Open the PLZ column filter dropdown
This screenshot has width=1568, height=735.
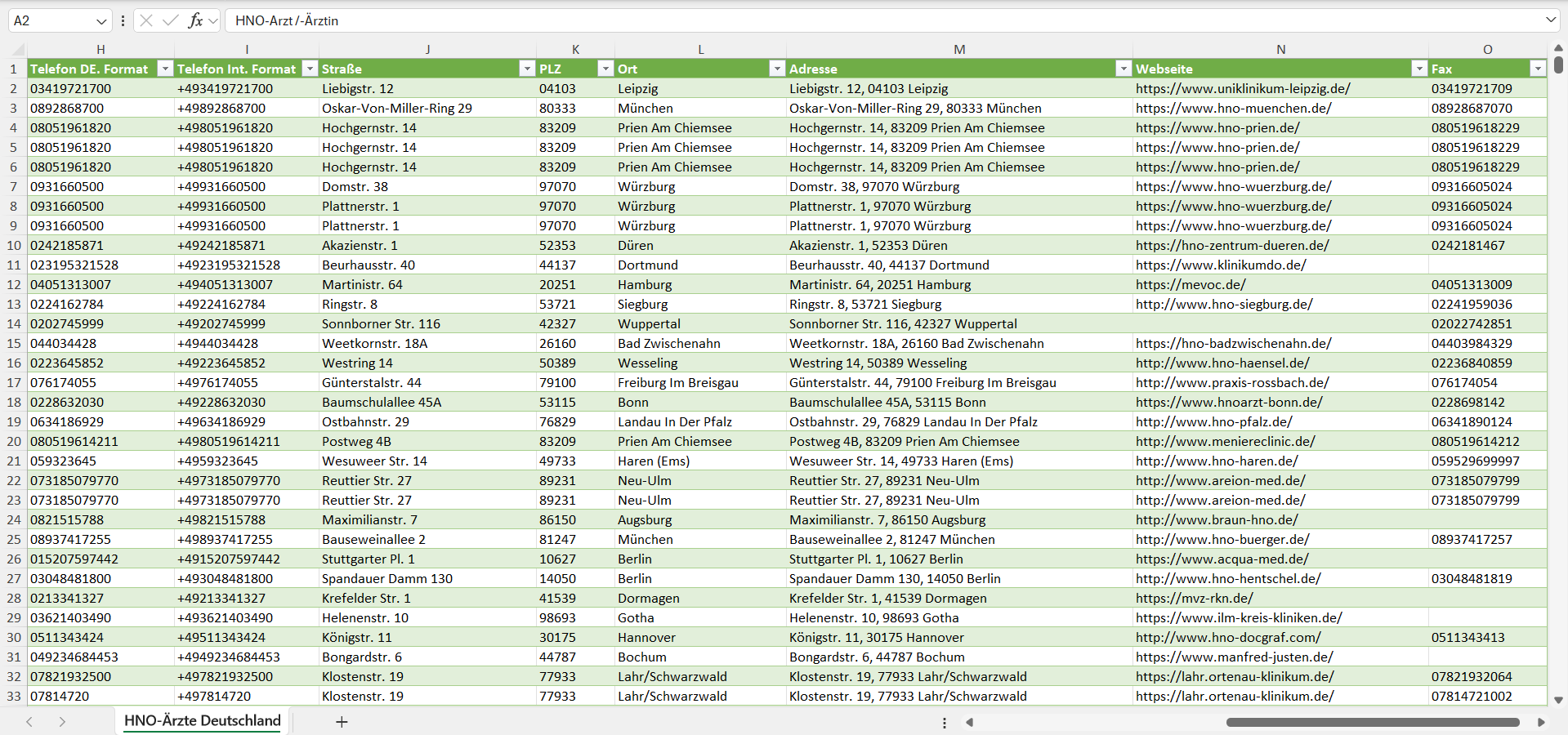click(x=605, y=69)
